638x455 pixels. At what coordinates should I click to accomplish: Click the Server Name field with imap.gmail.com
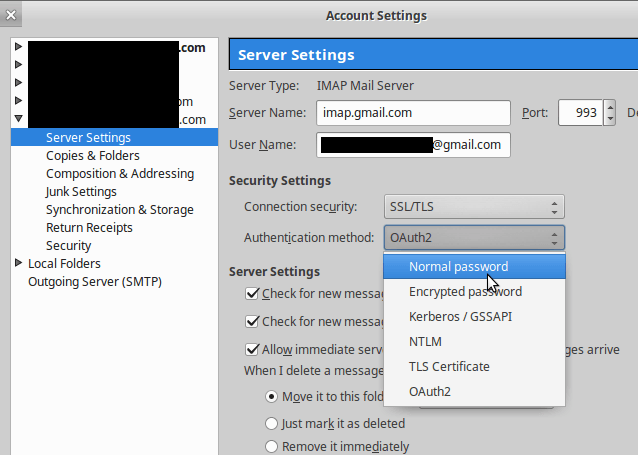coord(413,113)
